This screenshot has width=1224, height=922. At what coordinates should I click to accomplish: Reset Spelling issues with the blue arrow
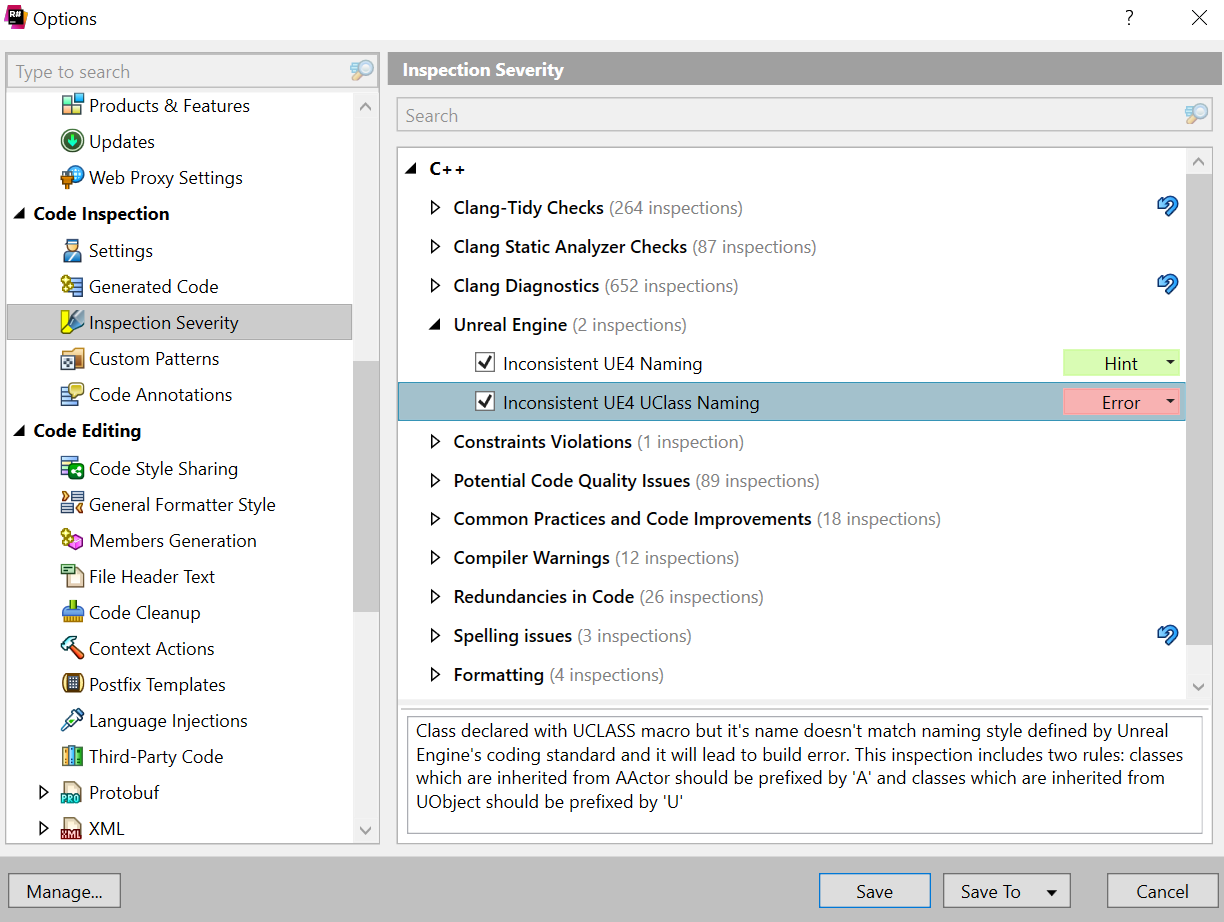(x=1167, y=635)
